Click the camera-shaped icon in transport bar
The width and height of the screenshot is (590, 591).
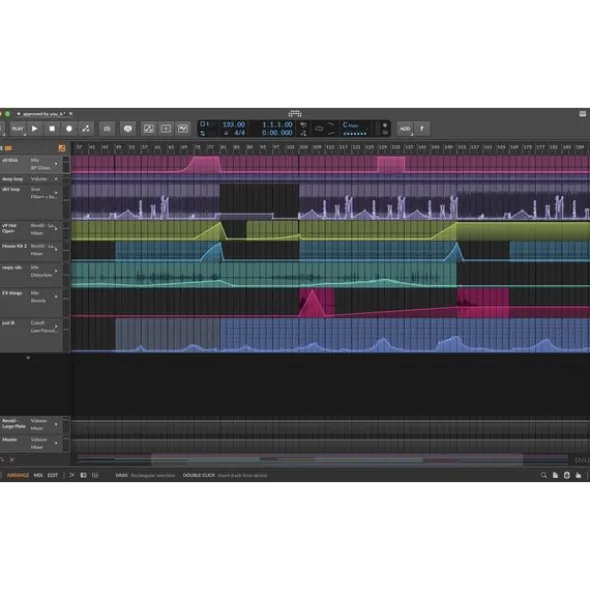point(107,129)
